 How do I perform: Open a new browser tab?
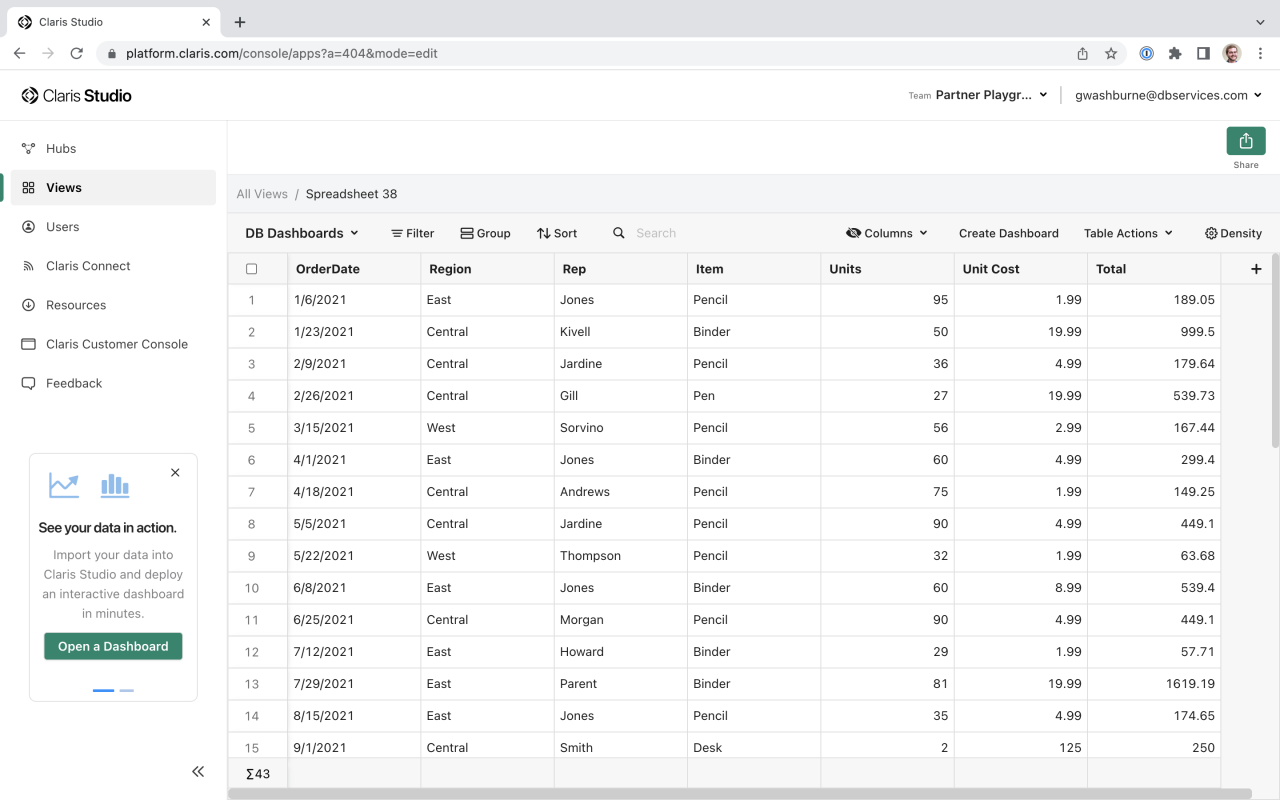240,22
